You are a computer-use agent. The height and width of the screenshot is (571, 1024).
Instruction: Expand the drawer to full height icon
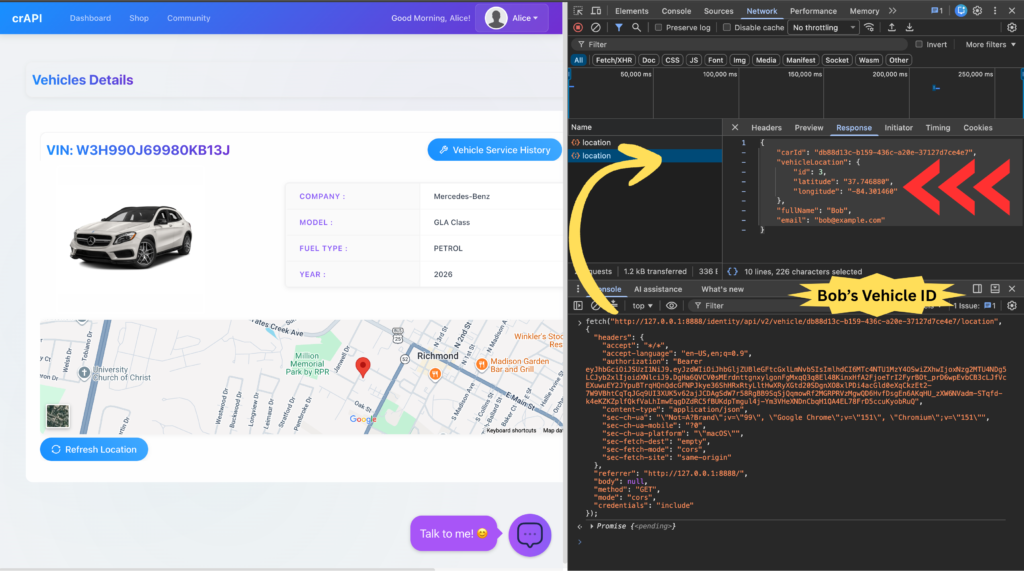995,289
